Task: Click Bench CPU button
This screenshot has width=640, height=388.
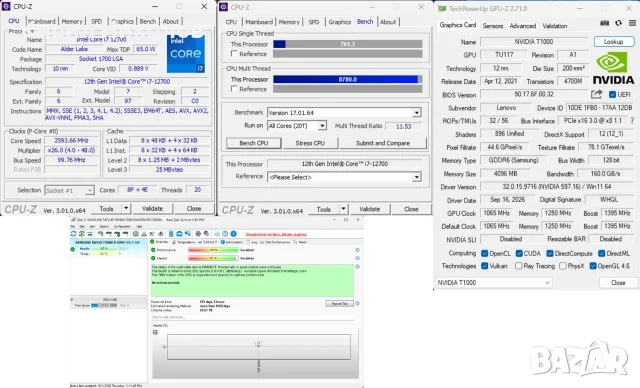Action: tap(253, 143)
